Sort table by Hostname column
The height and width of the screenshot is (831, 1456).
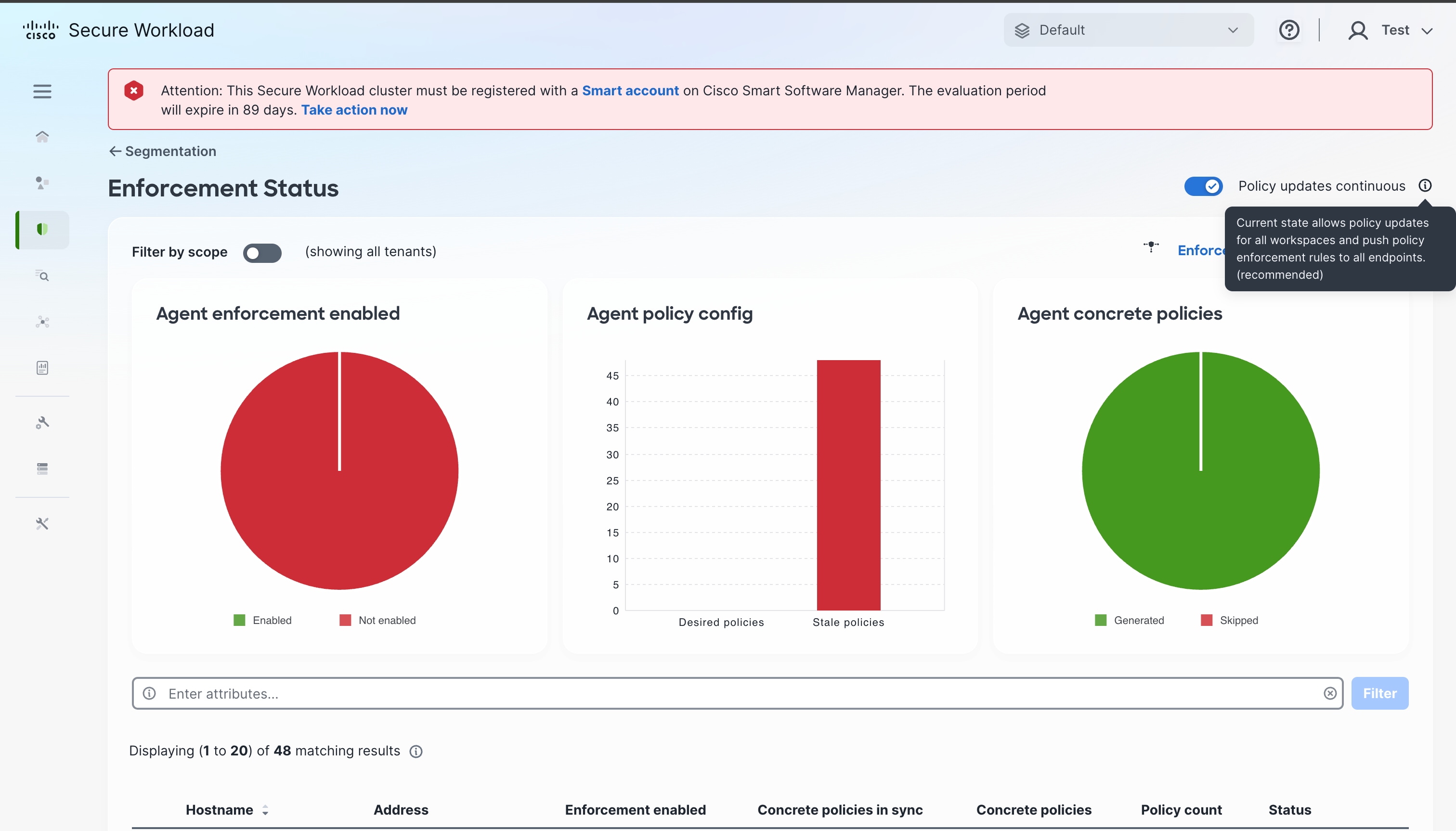click(x=227, y=809)
